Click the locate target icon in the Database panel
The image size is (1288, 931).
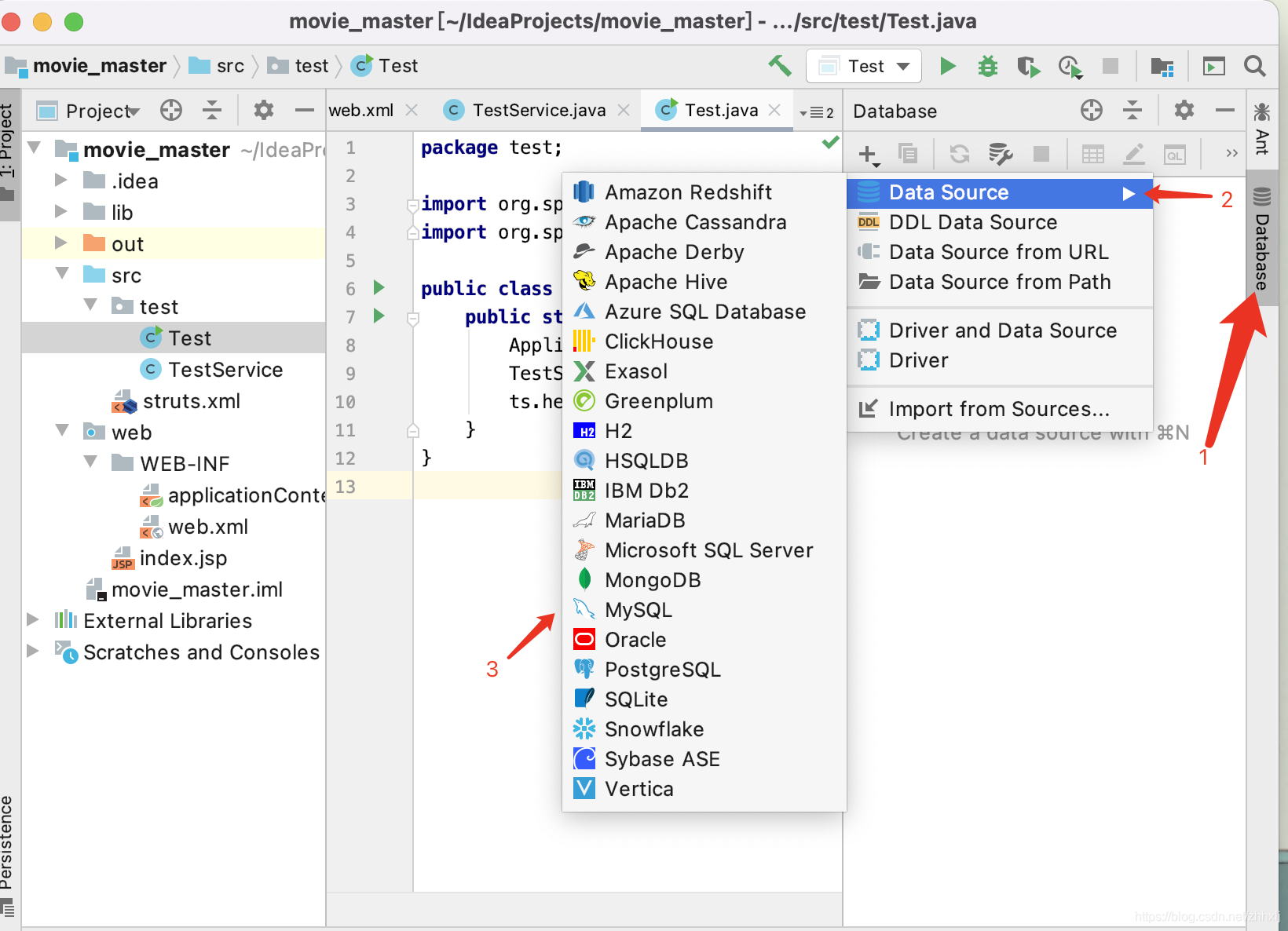[1091, 111]
